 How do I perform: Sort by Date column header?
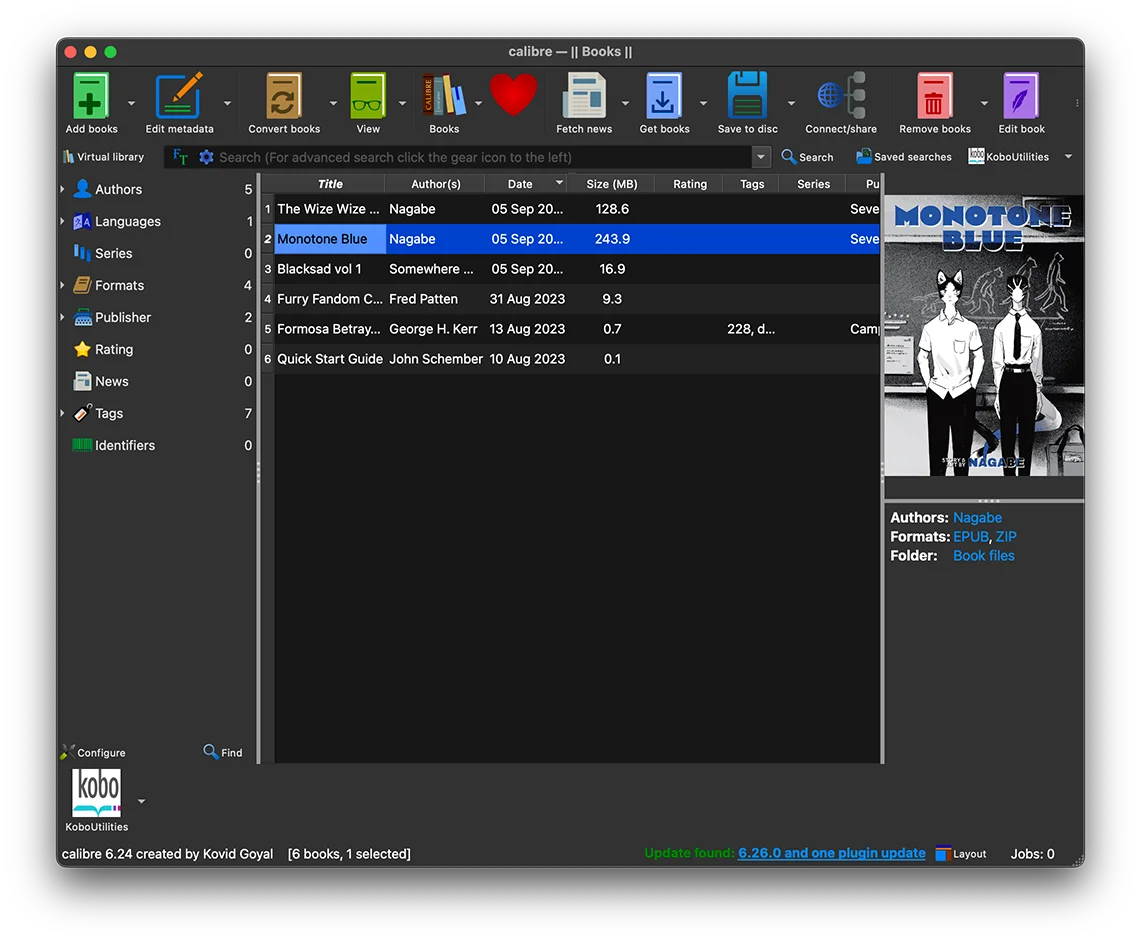point(526,184)
